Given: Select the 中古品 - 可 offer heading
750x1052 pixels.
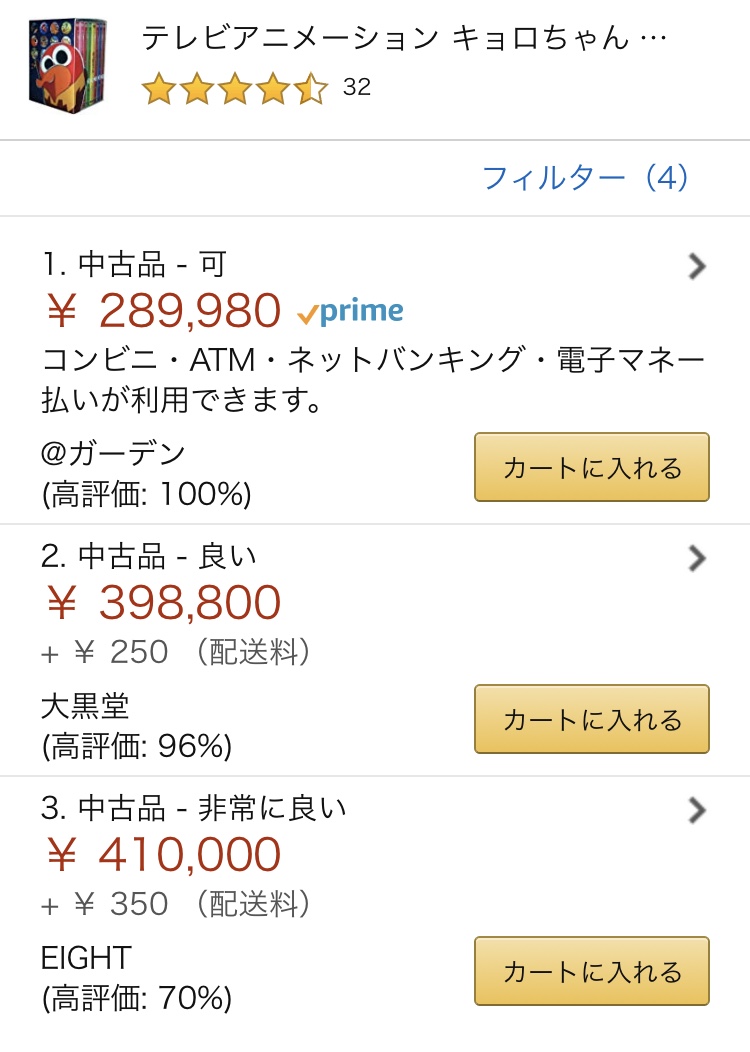Looking at the screenshot, I should click(x=134, y=265).
